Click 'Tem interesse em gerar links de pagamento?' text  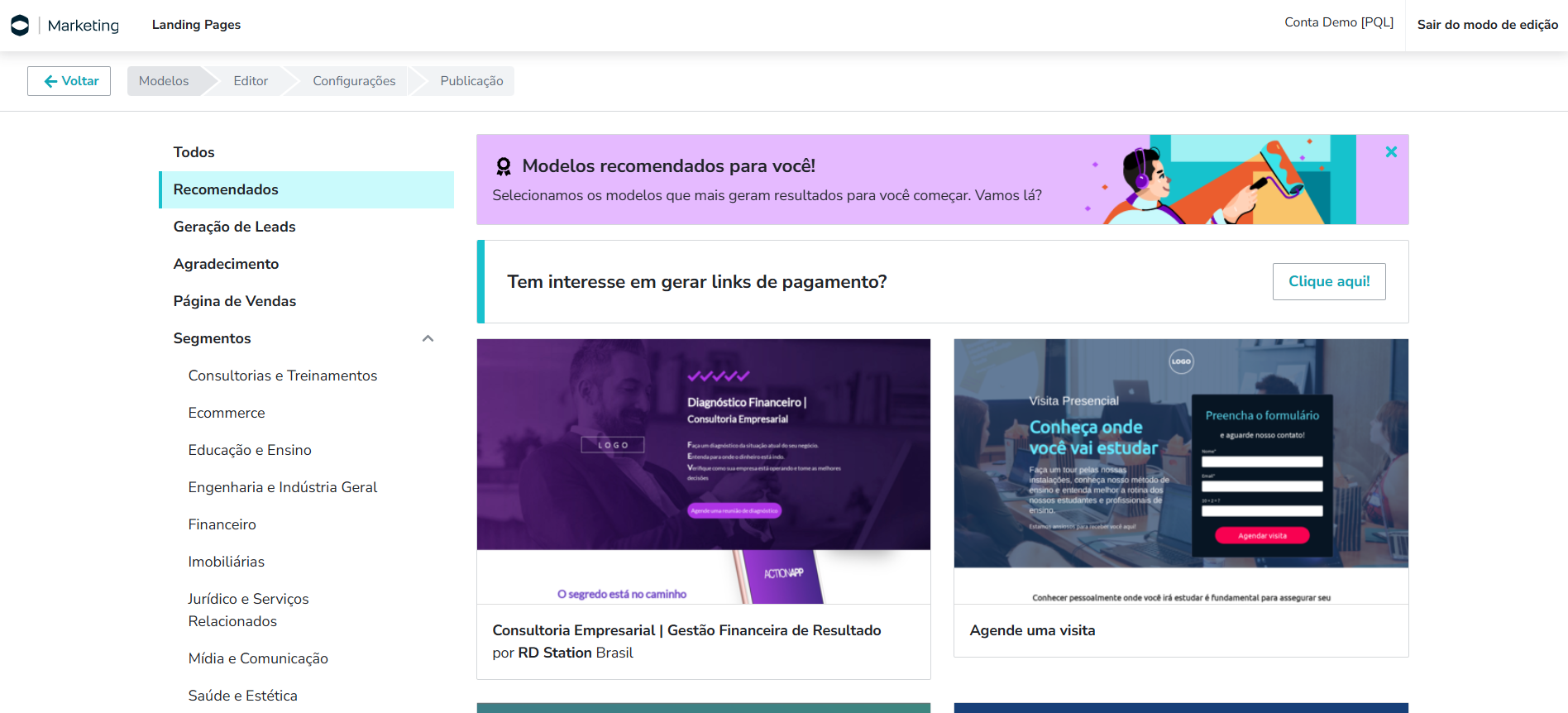696,282
